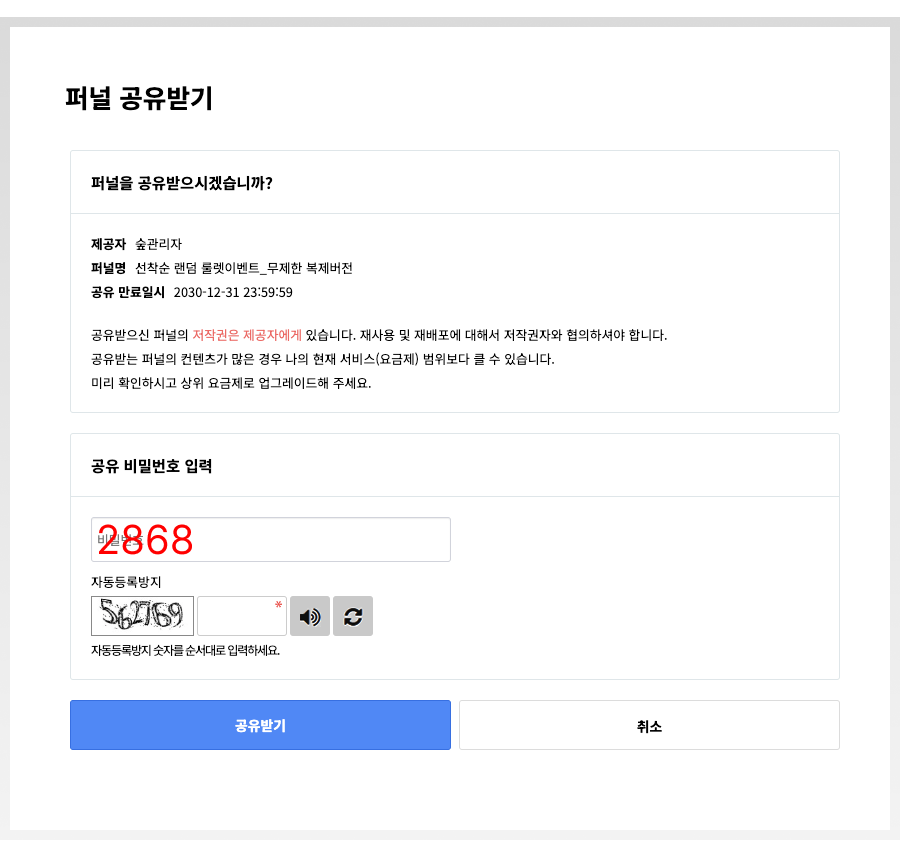Play the audio captcha with speaker icon
Screen dimensions: 900x855
310,616
